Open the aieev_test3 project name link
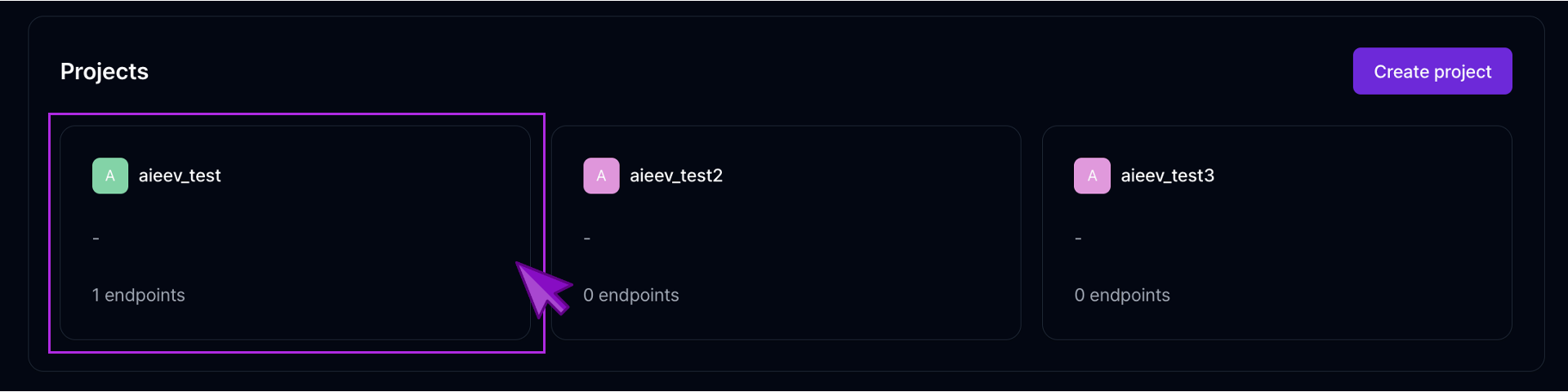The height and width of the screenshot is (392, 1568). coord(1167,176)
